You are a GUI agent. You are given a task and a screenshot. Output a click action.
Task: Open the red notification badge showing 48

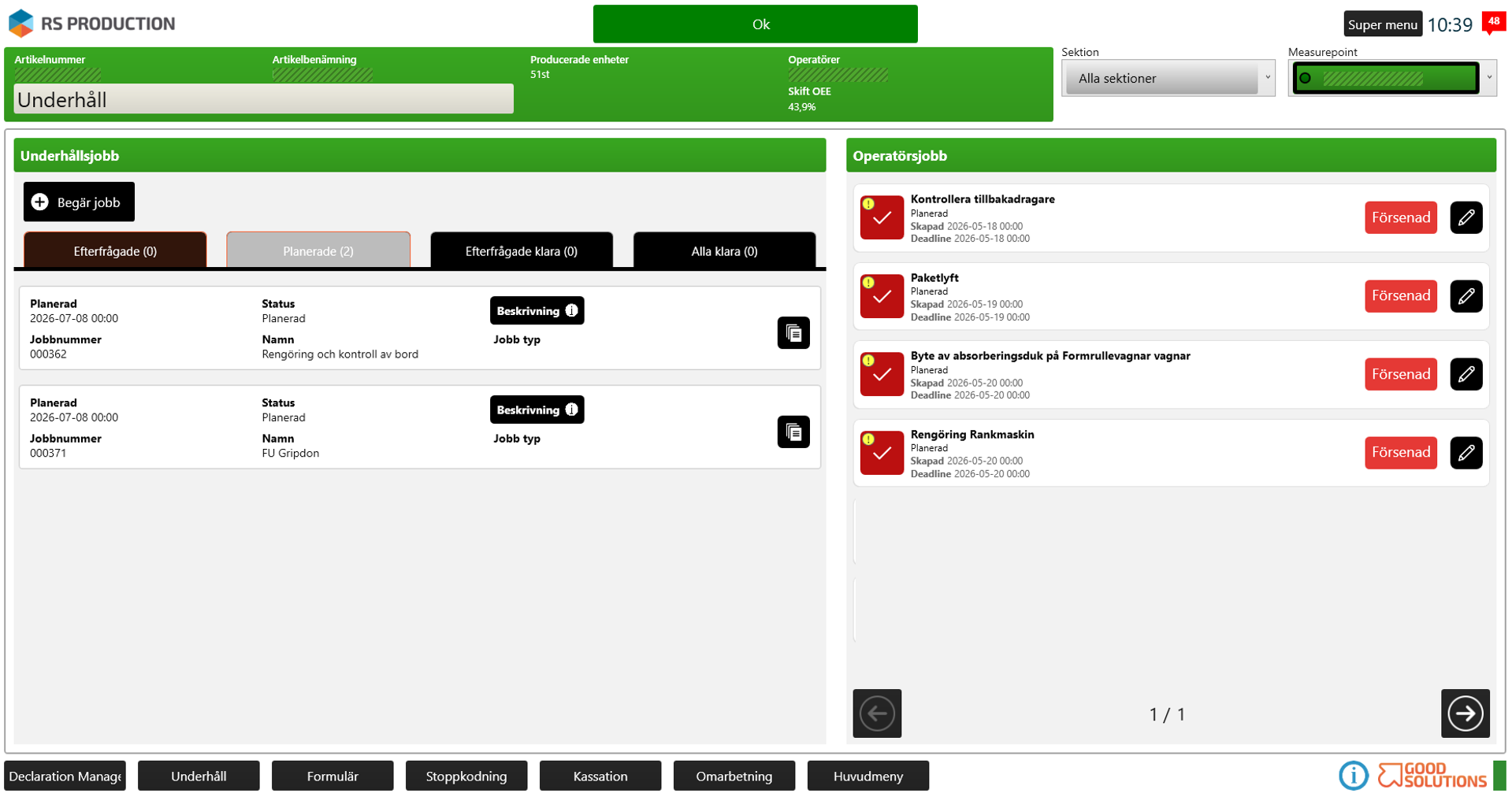[1493, 22]
